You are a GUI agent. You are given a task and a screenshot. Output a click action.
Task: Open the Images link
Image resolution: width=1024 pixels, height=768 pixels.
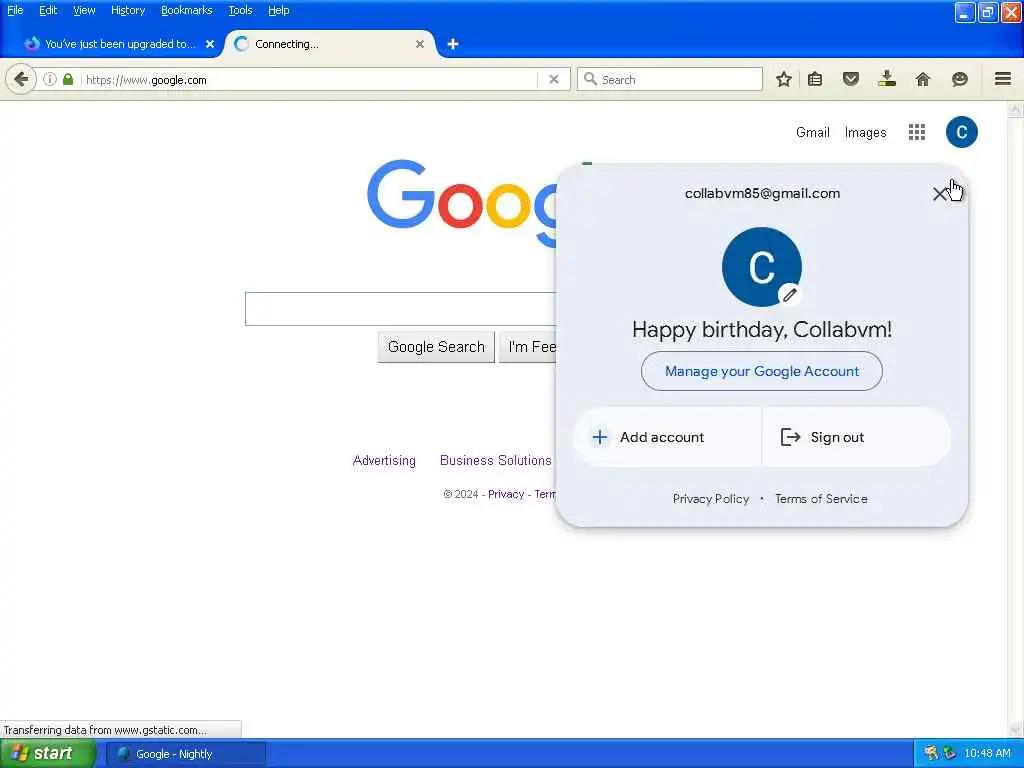(865, 133)
